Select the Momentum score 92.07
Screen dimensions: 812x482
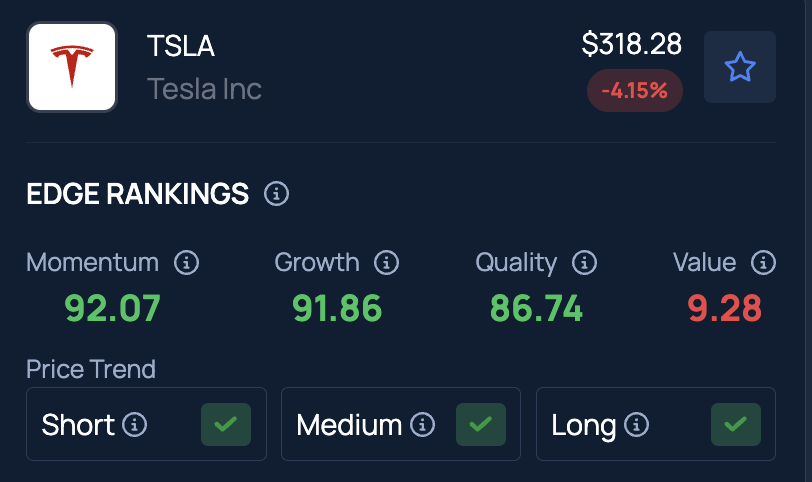click(x=112, y=309)
